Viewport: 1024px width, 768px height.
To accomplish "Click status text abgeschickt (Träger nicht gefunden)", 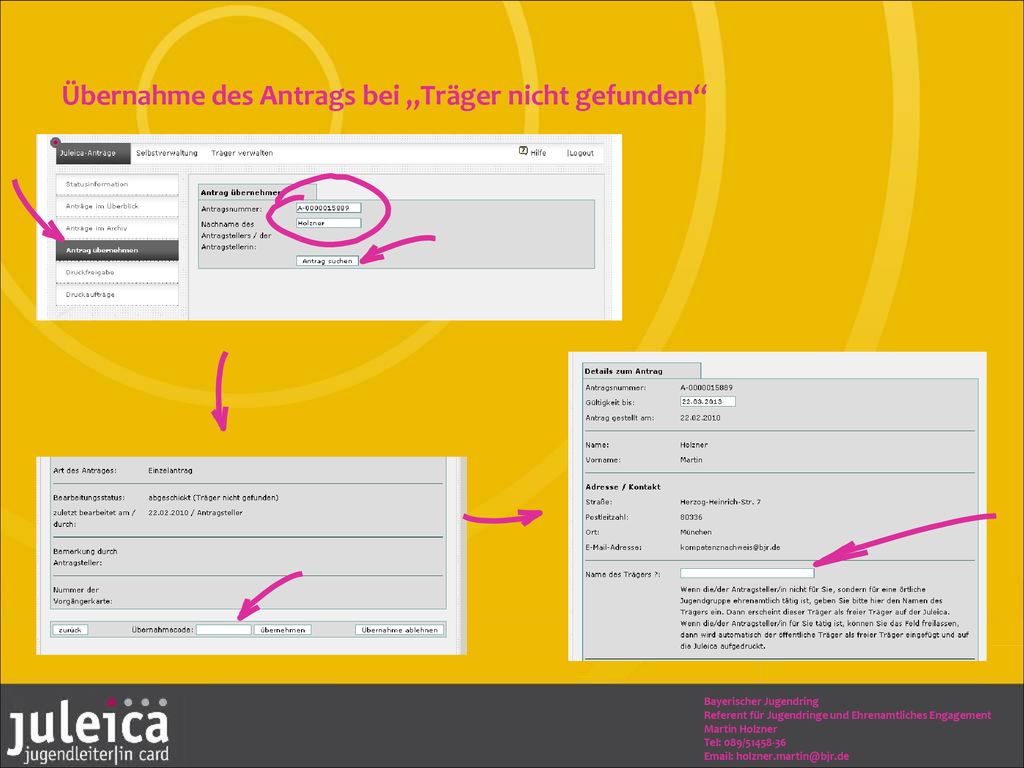I will point(214,498).
